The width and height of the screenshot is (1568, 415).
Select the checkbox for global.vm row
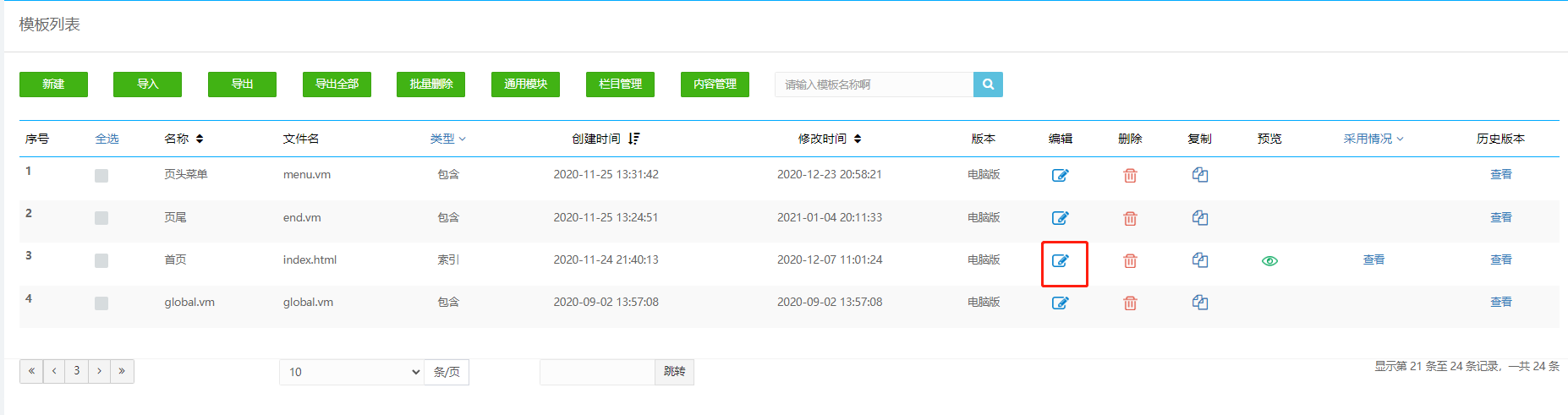(101, 303)
